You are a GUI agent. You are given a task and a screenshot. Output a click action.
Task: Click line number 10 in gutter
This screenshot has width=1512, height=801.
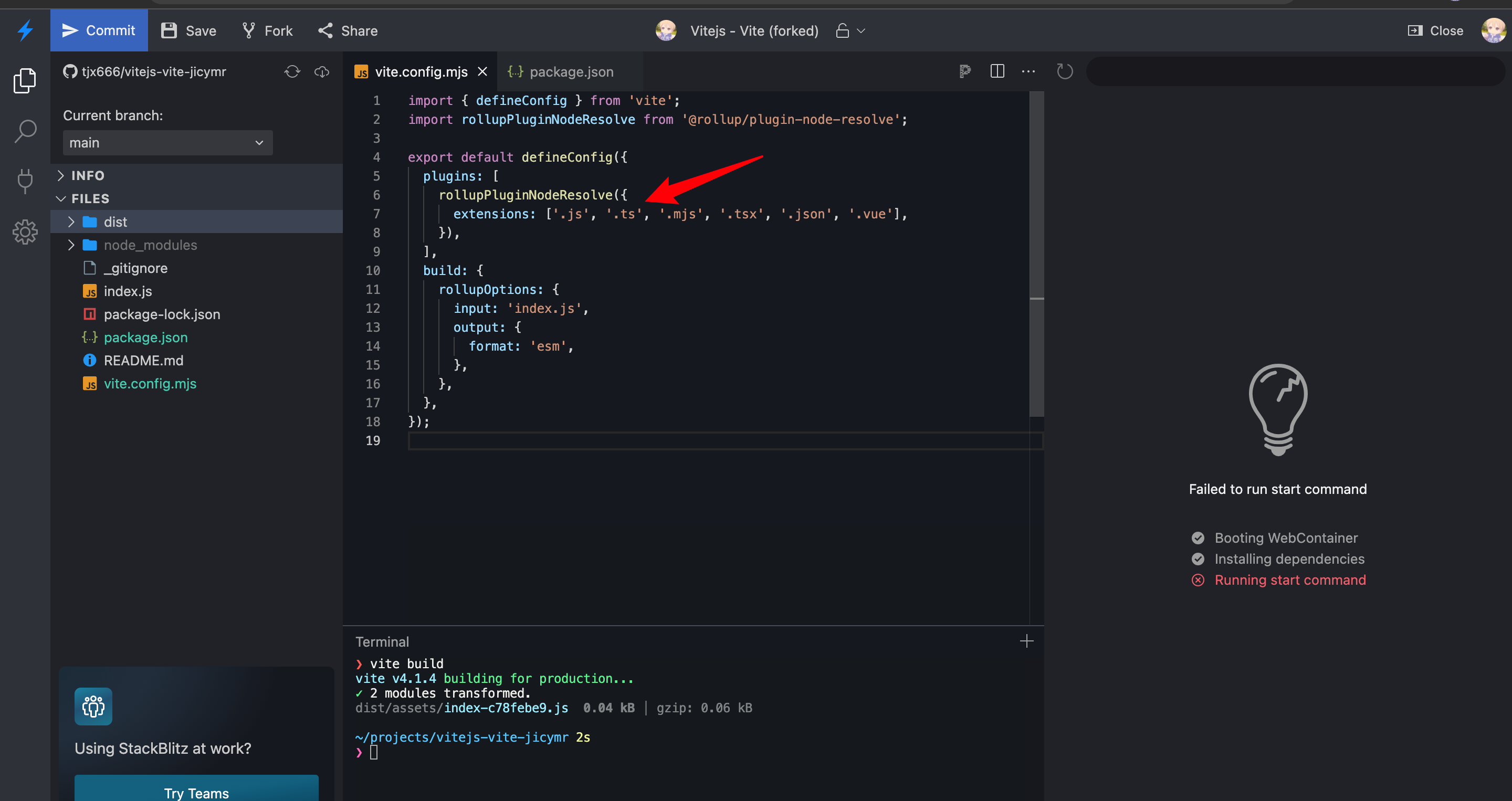tap(373, 270)
